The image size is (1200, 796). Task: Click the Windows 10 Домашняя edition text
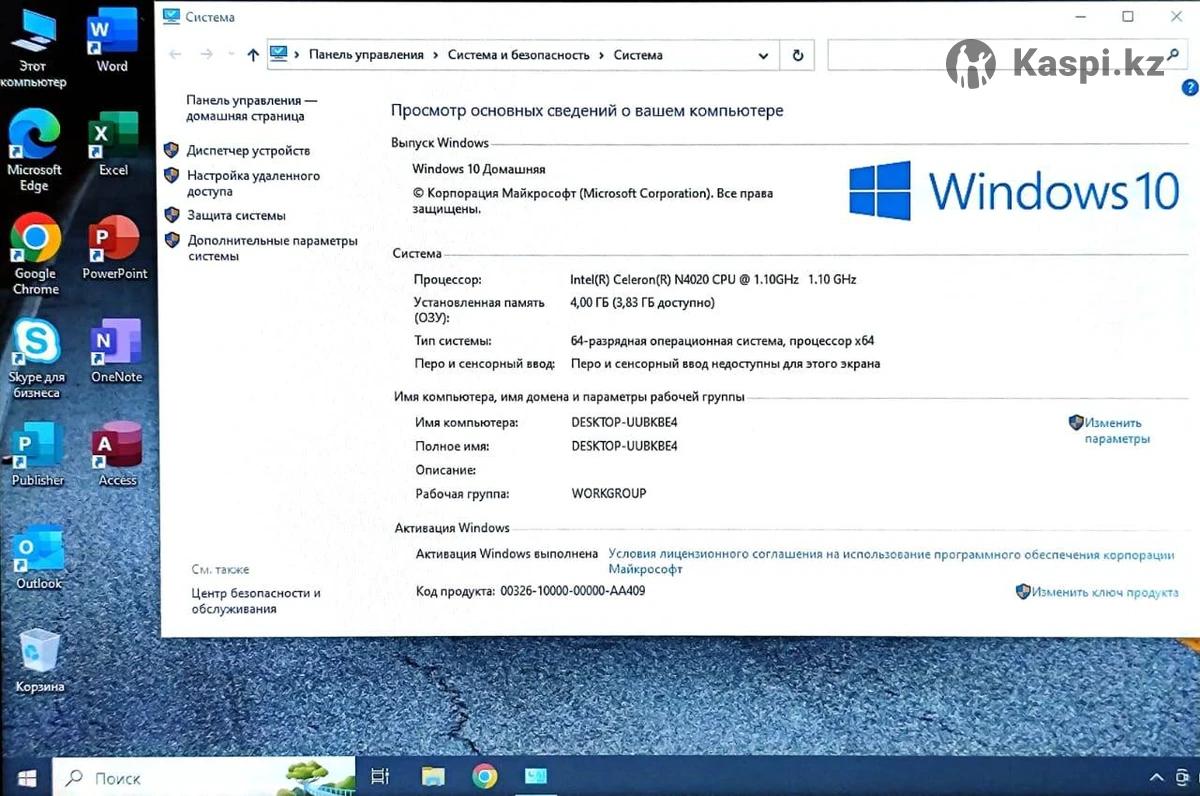tap(479, 169)
